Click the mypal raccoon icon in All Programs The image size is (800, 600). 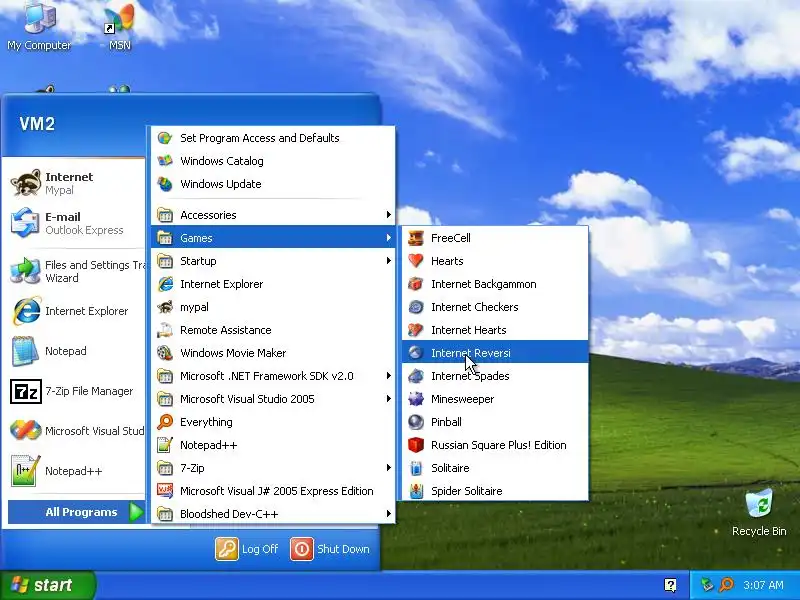pos(165,307)
